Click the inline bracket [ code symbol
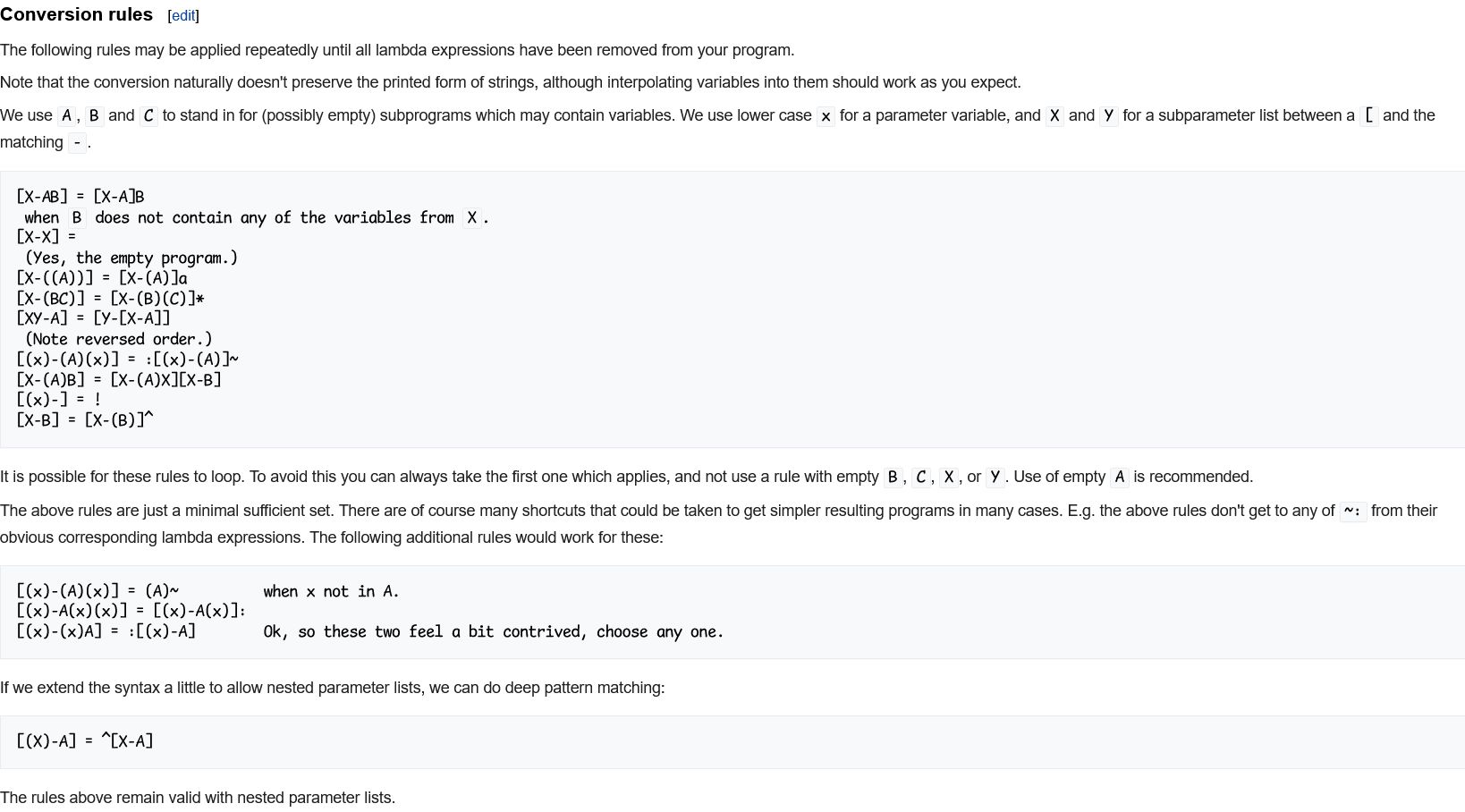This screenshot has height=812, width=1465. click(1369, 116)
